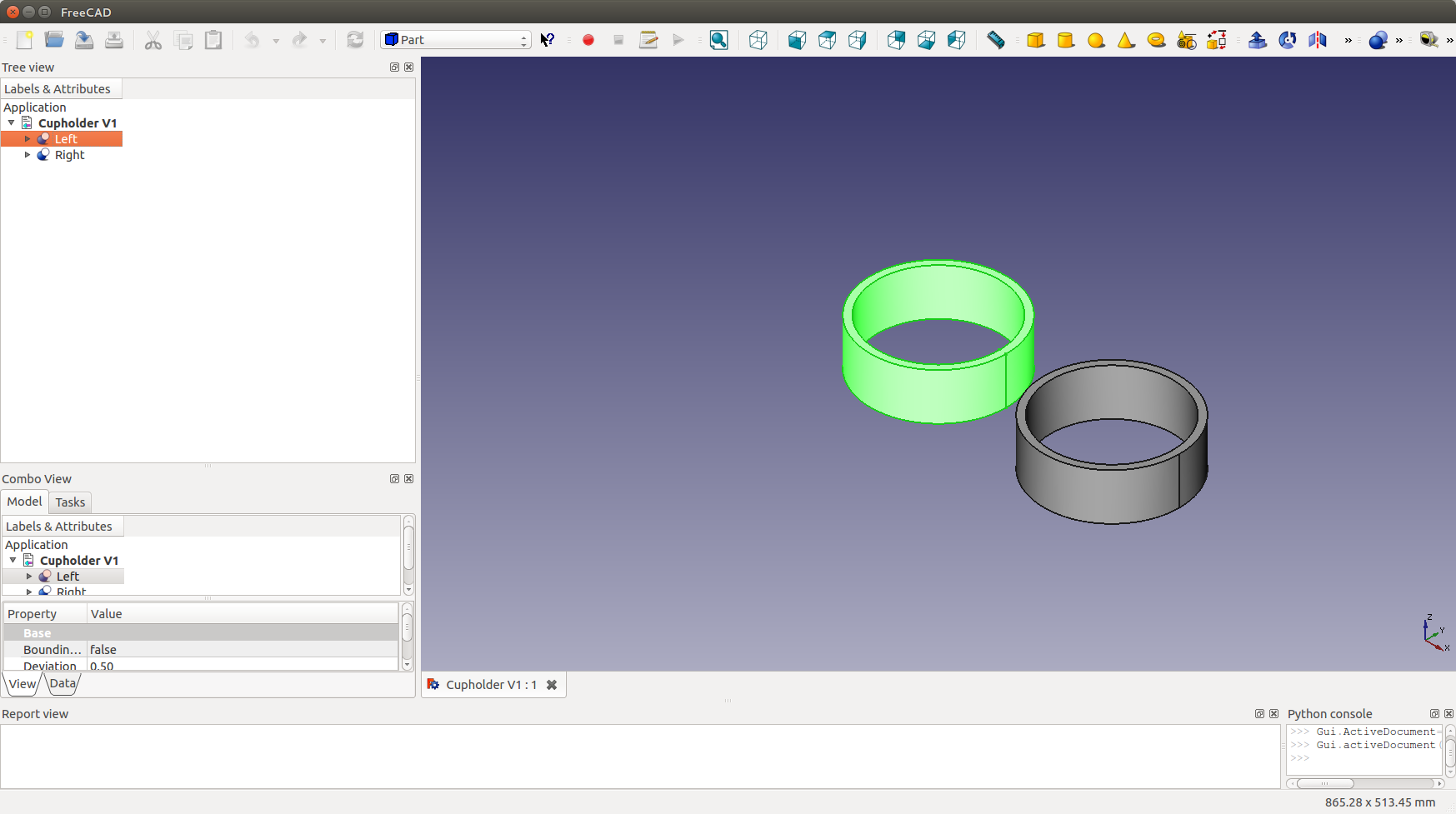Screen dimensions: 1456x814
Task: Start macro recording with the red dot
Action: (x=588, y=40)
